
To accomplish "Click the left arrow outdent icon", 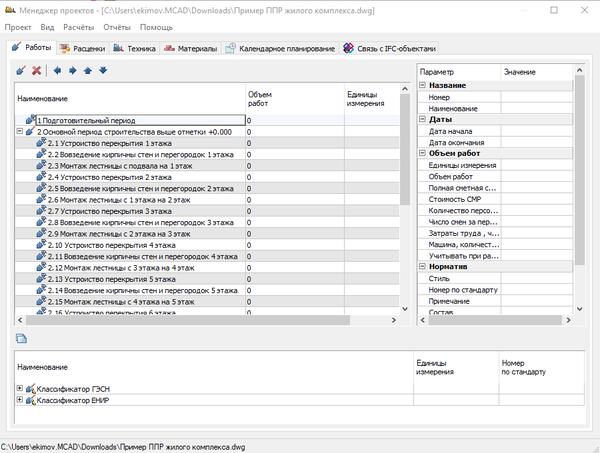I will 57,70.
